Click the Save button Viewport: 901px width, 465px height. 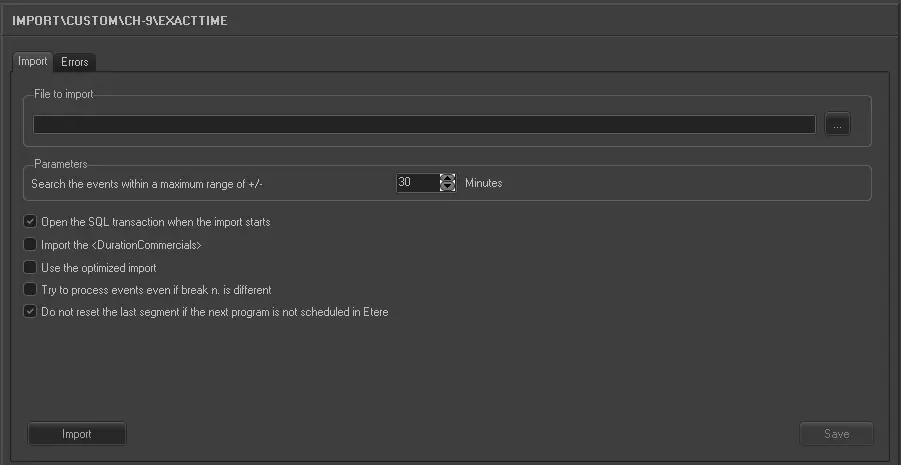pyautogui.click(x=836, y=434)
